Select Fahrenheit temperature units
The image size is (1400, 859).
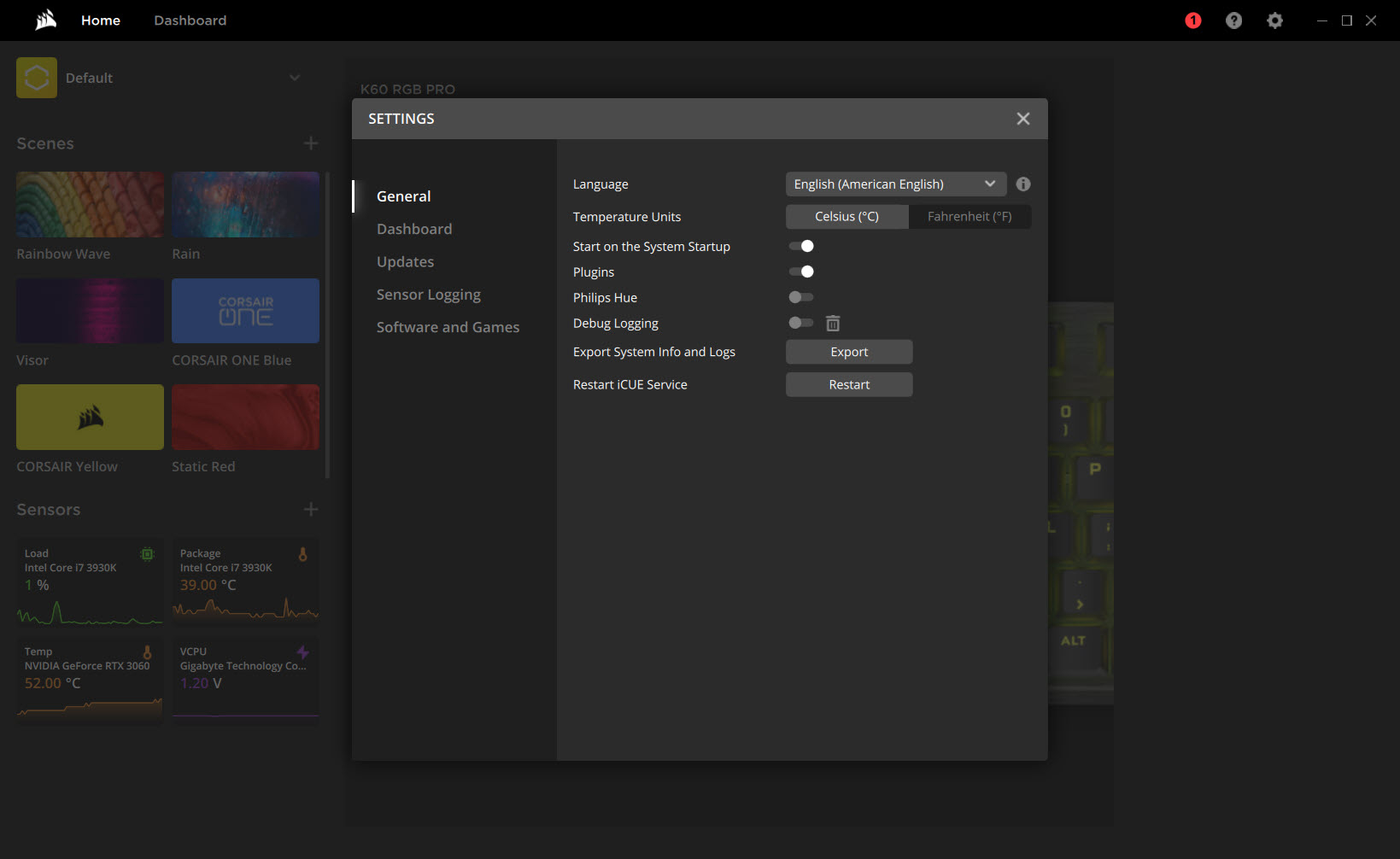point(969,217)
